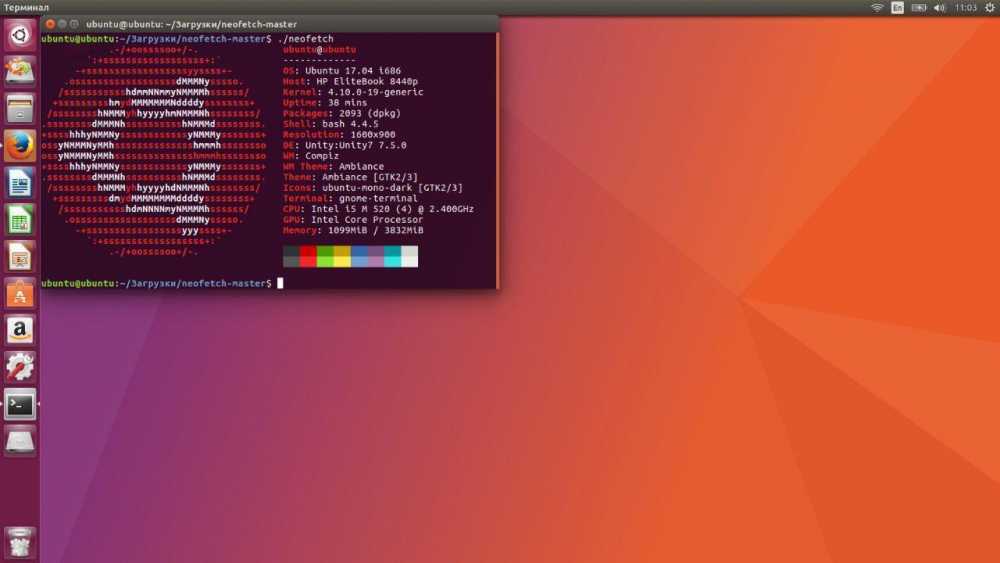The width and height of the screenshot is (1000, 563).
Task: Focus the Terminal launcher icon
Action: [x=20, y=405]
